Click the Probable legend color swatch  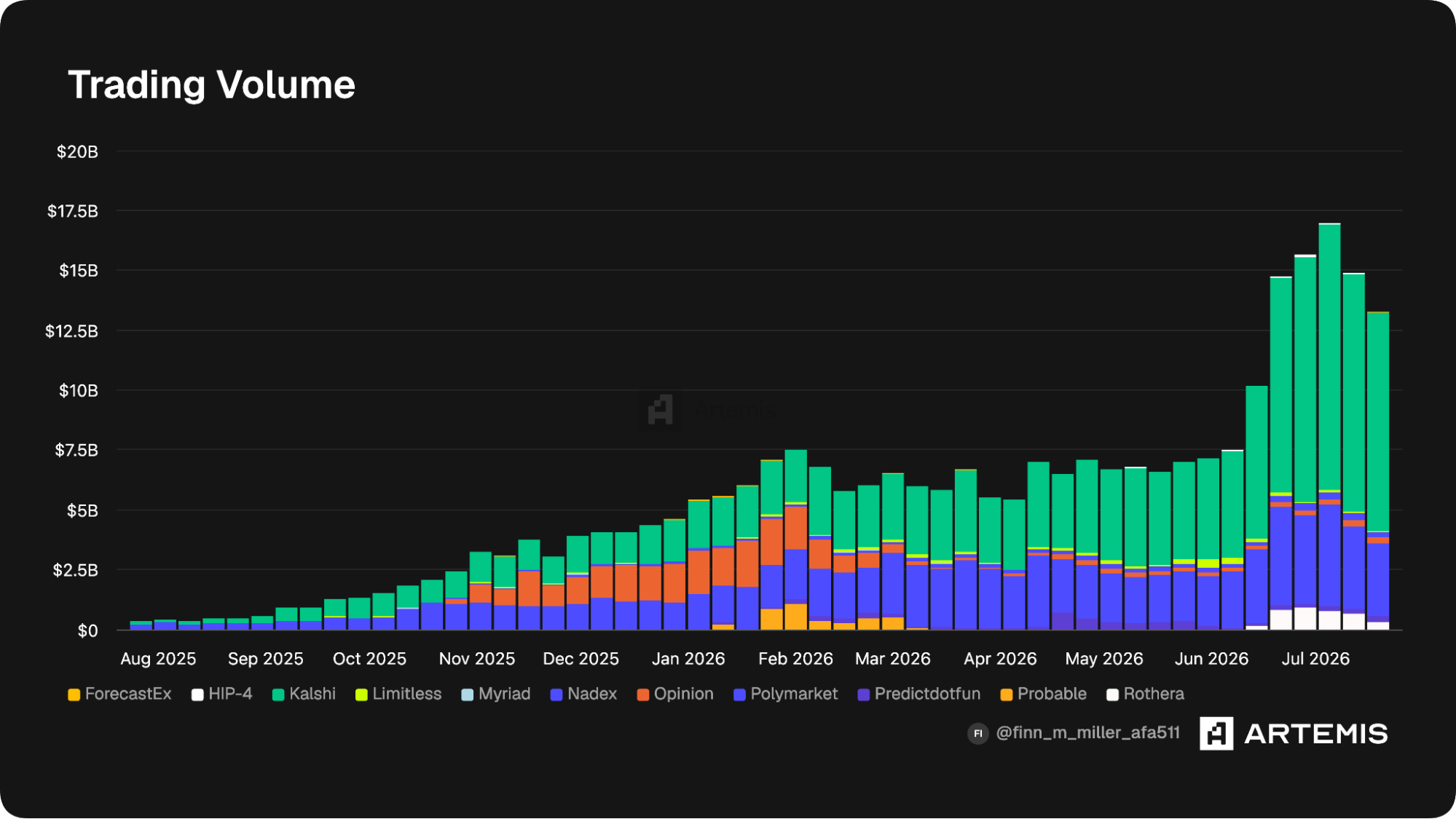(1007, 695)
